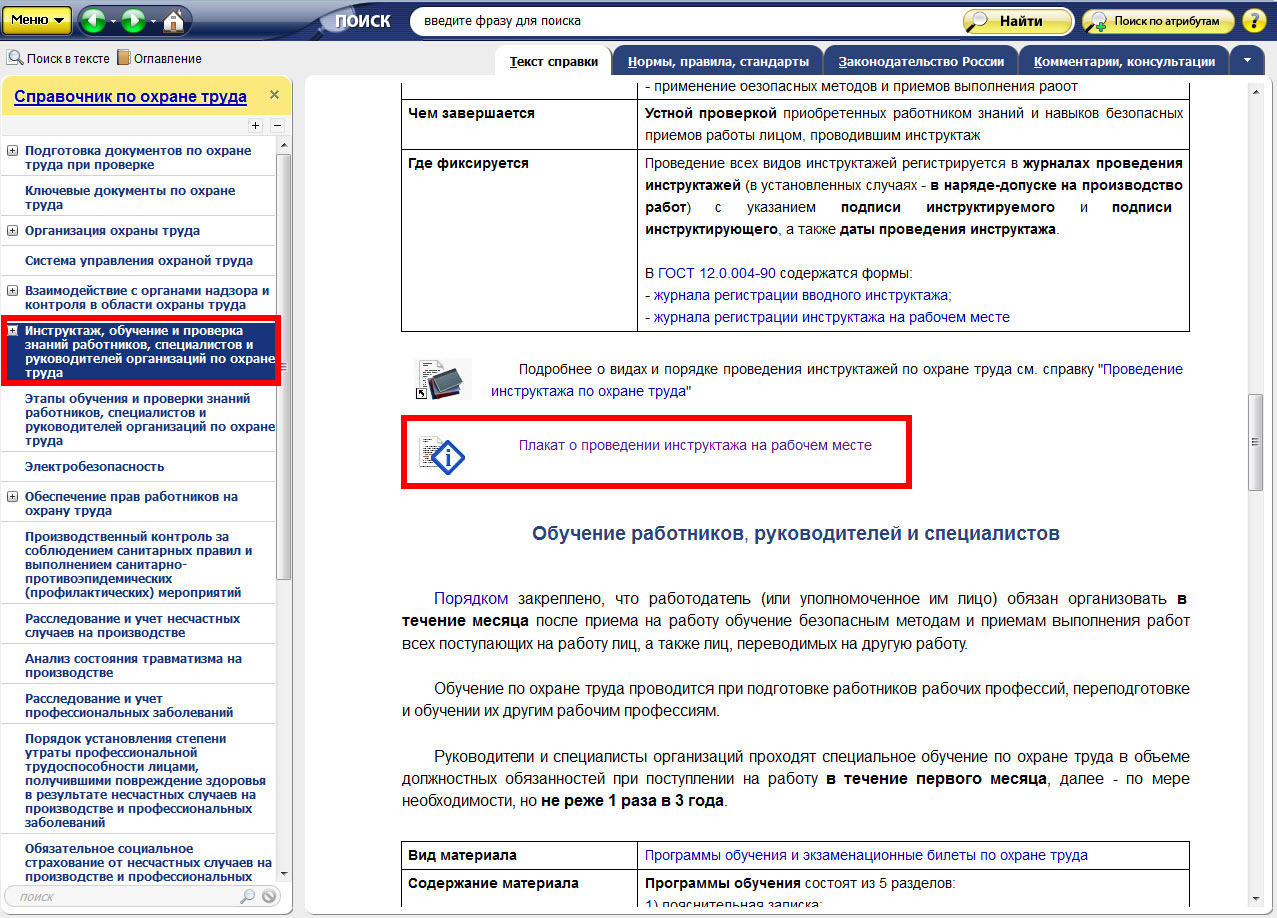Viewport: 1277px width, 918px height.
Task: Close the 'Справочник по охране труда' panel
Action: pos(274,95)
